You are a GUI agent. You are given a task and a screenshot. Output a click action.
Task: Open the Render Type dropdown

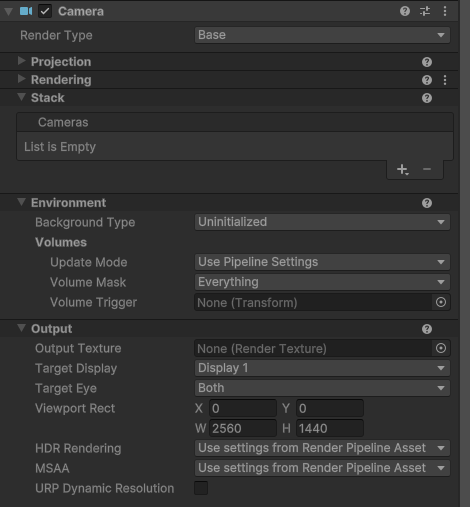pos(322,35)
